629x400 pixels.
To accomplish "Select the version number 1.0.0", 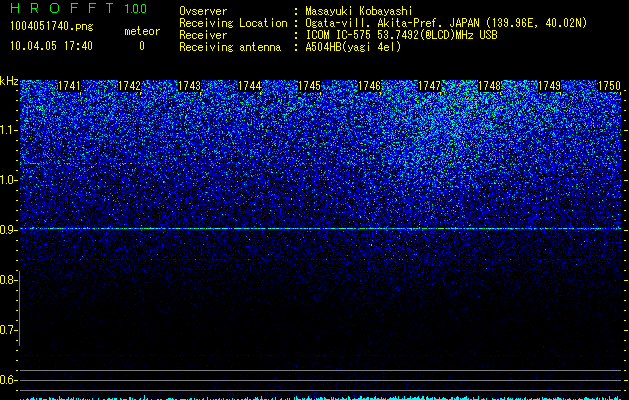I will 136,9.
